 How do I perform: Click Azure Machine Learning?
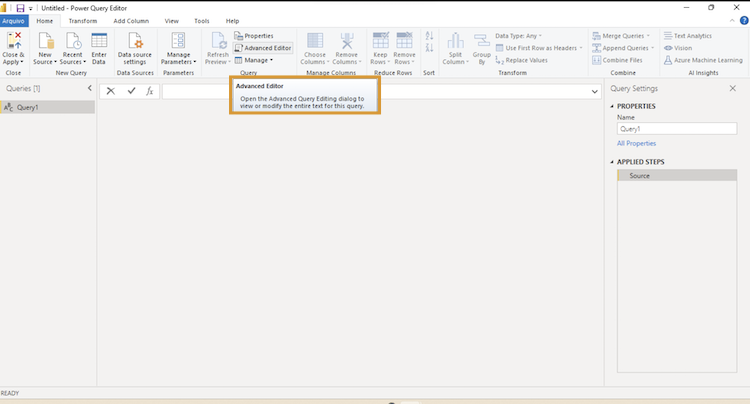(x=703, y=60)
